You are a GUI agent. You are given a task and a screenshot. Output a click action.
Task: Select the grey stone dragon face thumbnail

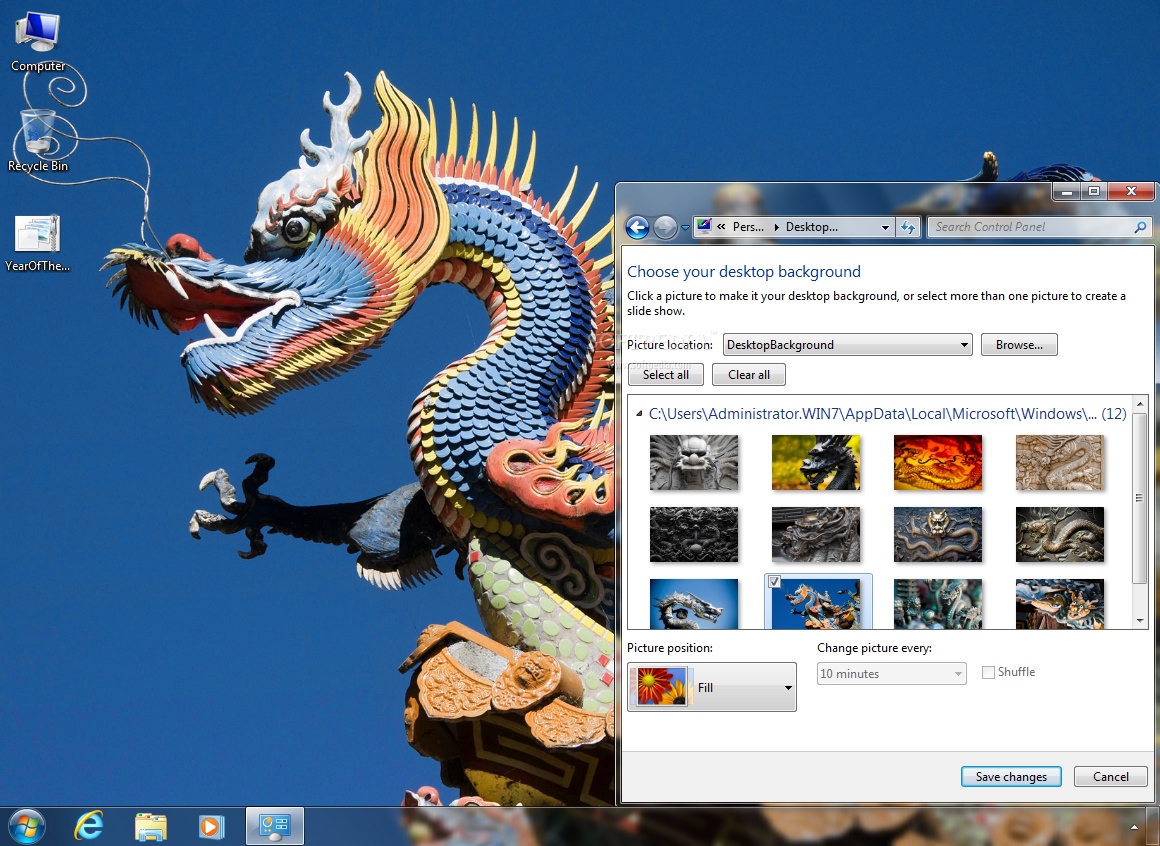[x=694, y=462]
